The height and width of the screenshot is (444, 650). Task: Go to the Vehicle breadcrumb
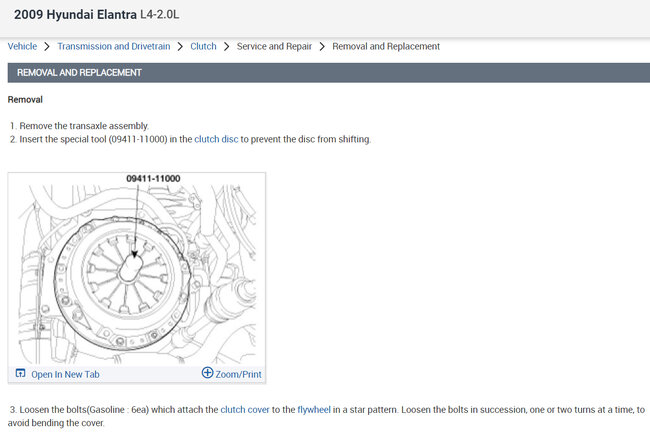[x=22, y=46]
